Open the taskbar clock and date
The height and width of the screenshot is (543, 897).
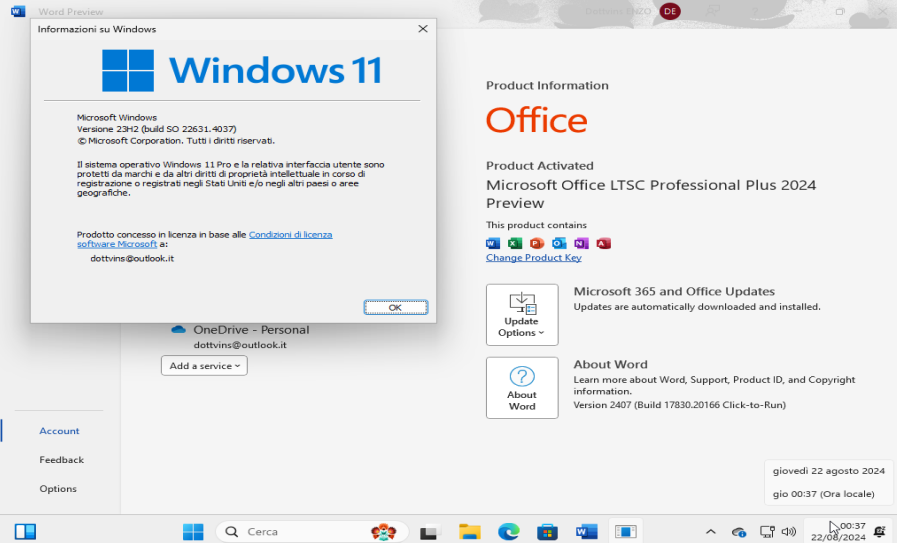[x=839, y=532]
